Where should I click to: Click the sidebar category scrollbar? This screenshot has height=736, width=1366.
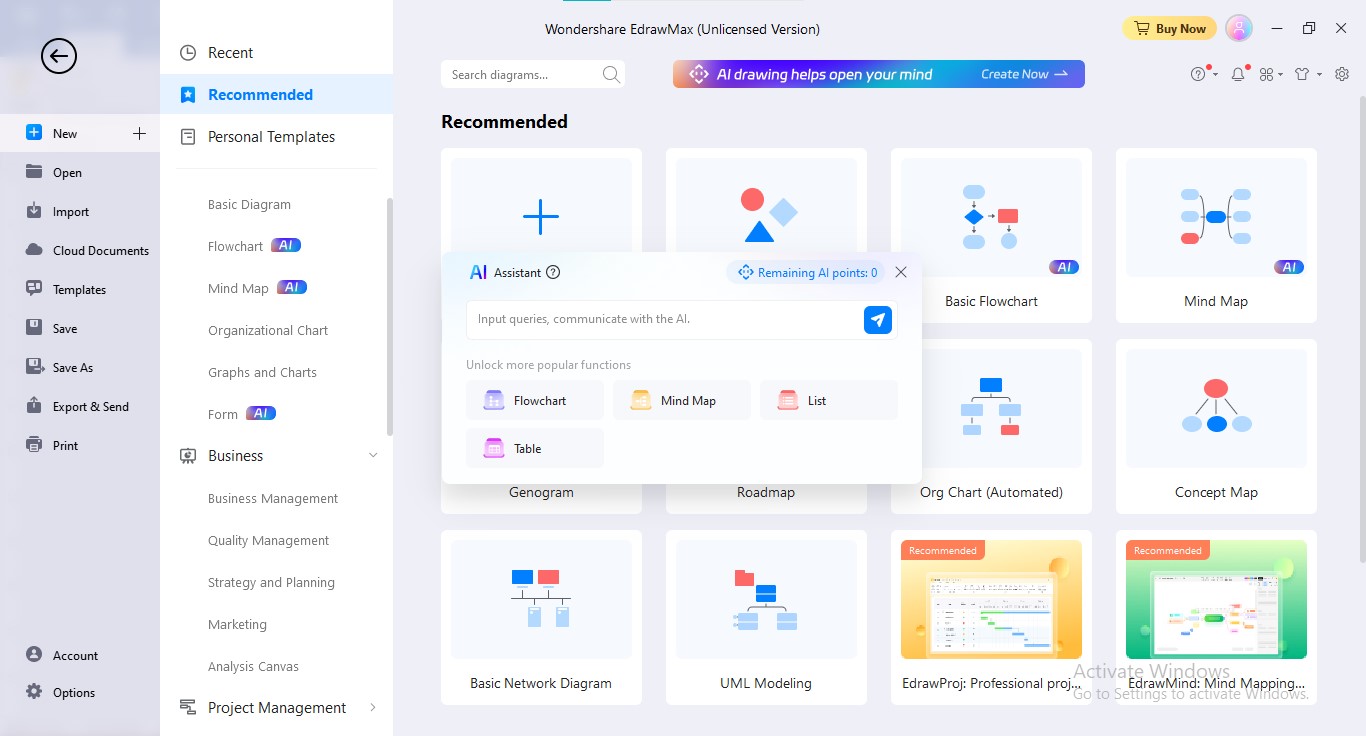[x=389, y=316]
